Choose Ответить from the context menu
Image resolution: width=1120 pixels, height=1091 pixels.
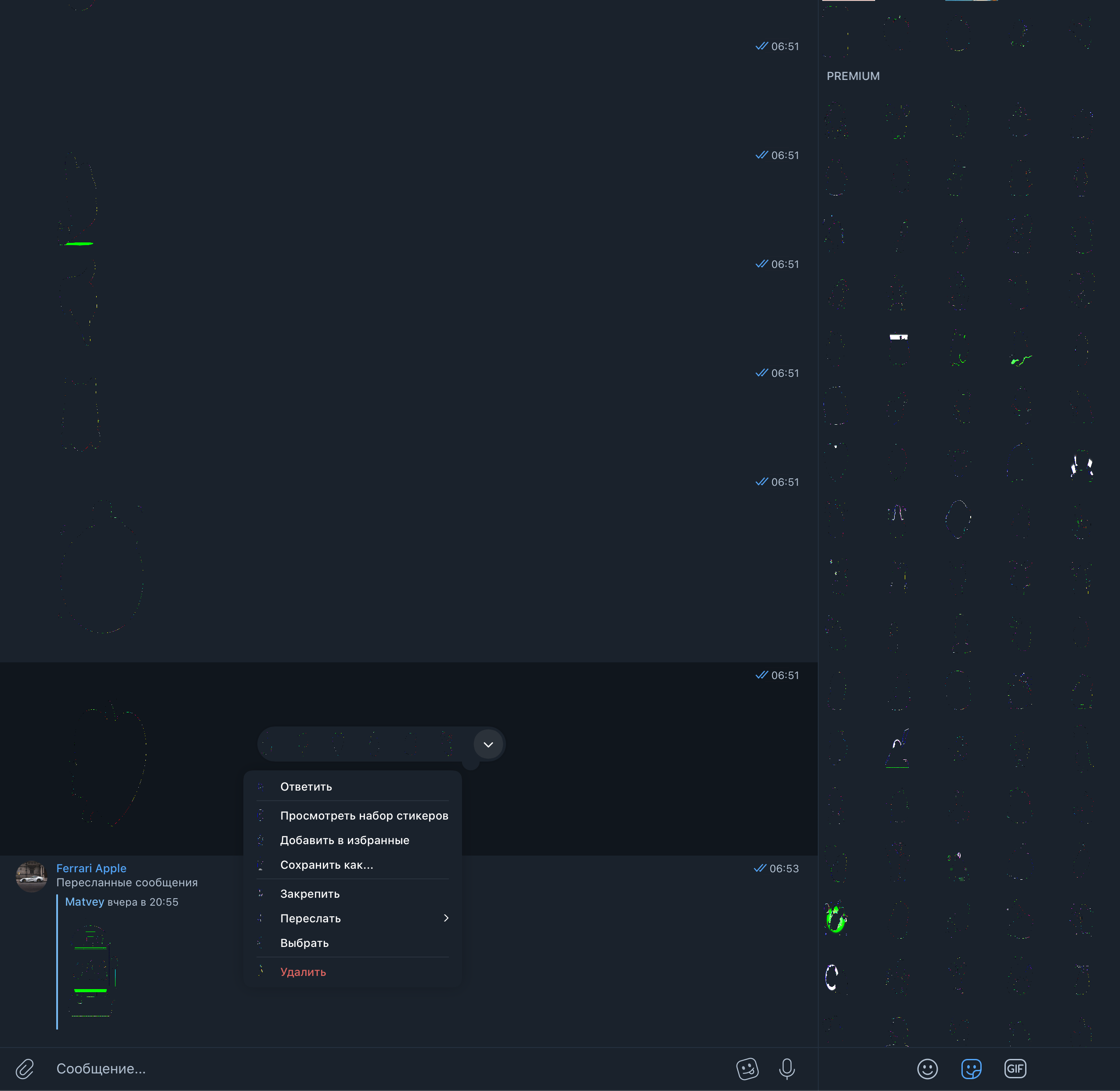coord(306,787)
